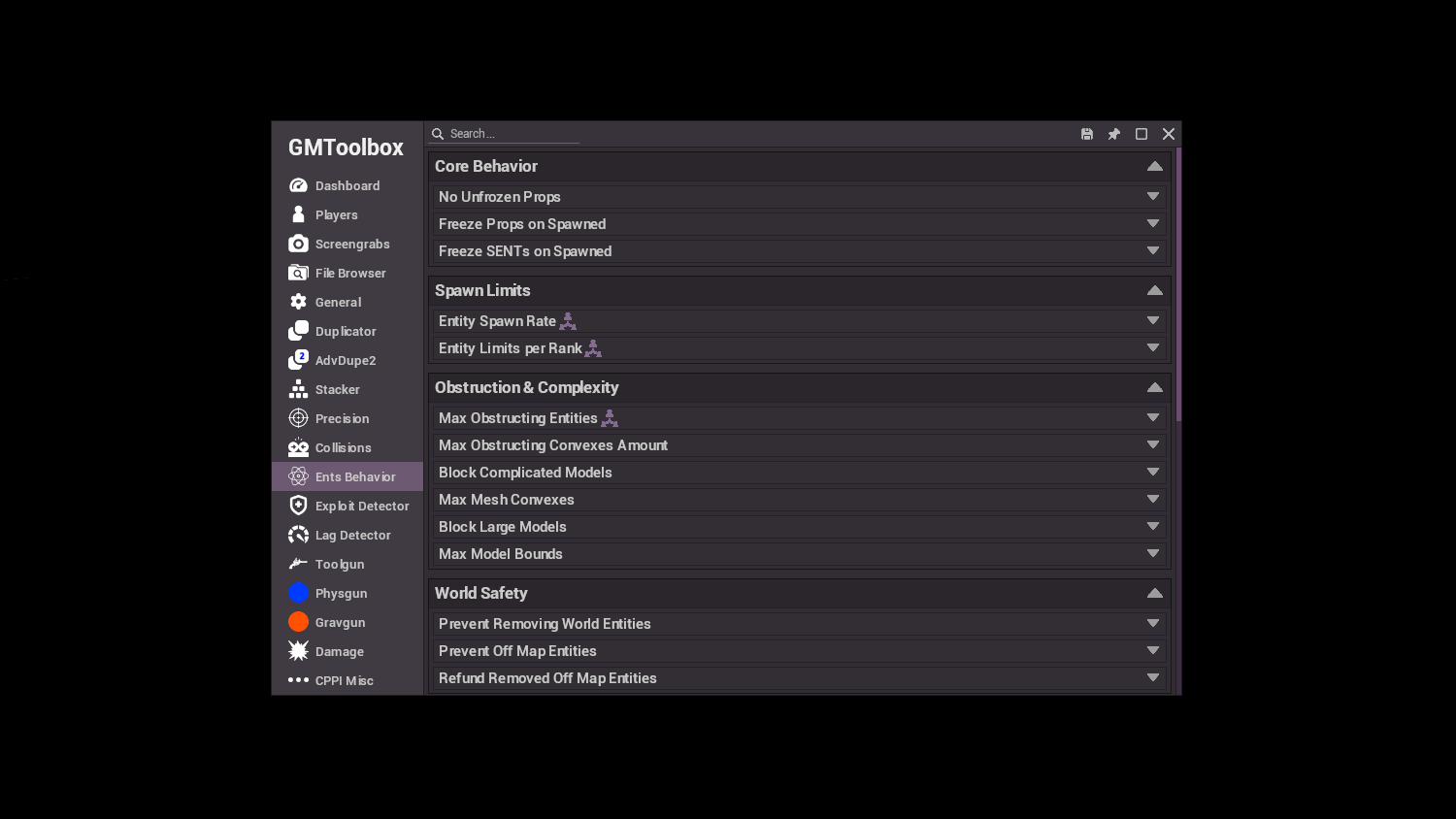Select the Collisions icon
This screenshot has height=819, width=1456.
click(298, 447)
